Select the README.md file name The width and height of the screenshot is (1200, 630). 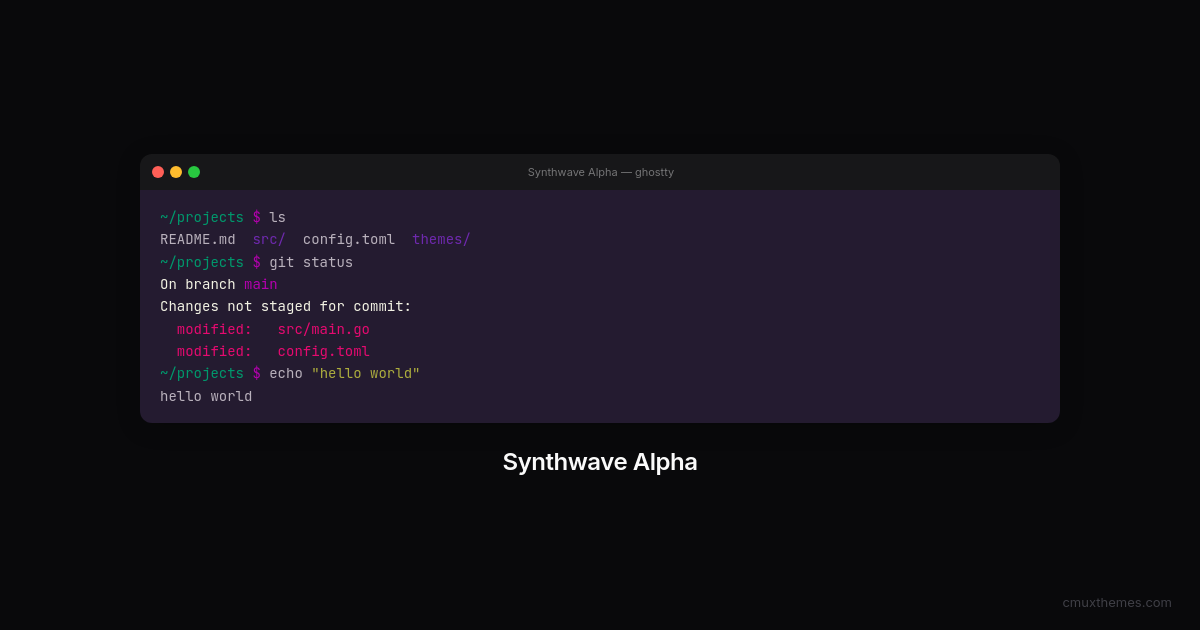(198, 240)
